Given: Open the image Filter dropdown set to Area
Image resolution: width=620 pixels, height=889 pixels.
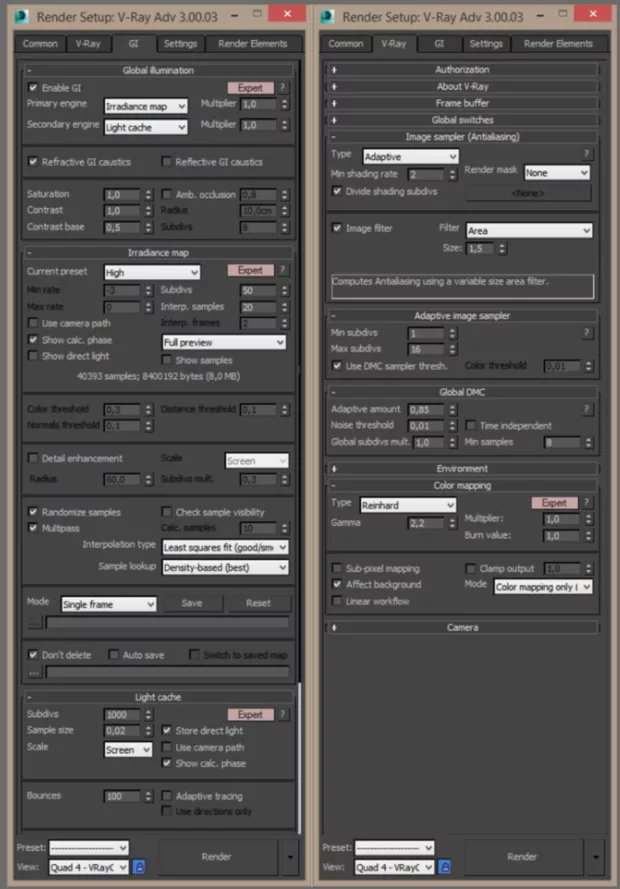Looking at the screenshot, I should (529, 230).
